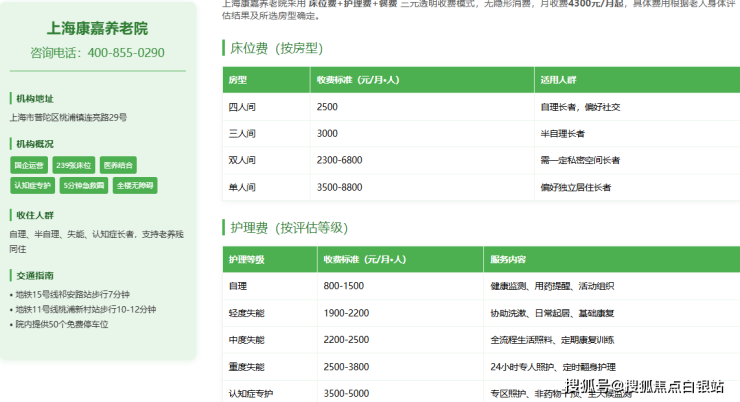740x402 pixels.
Task: Select the 四人间 row cell
Action: (266, 107)
